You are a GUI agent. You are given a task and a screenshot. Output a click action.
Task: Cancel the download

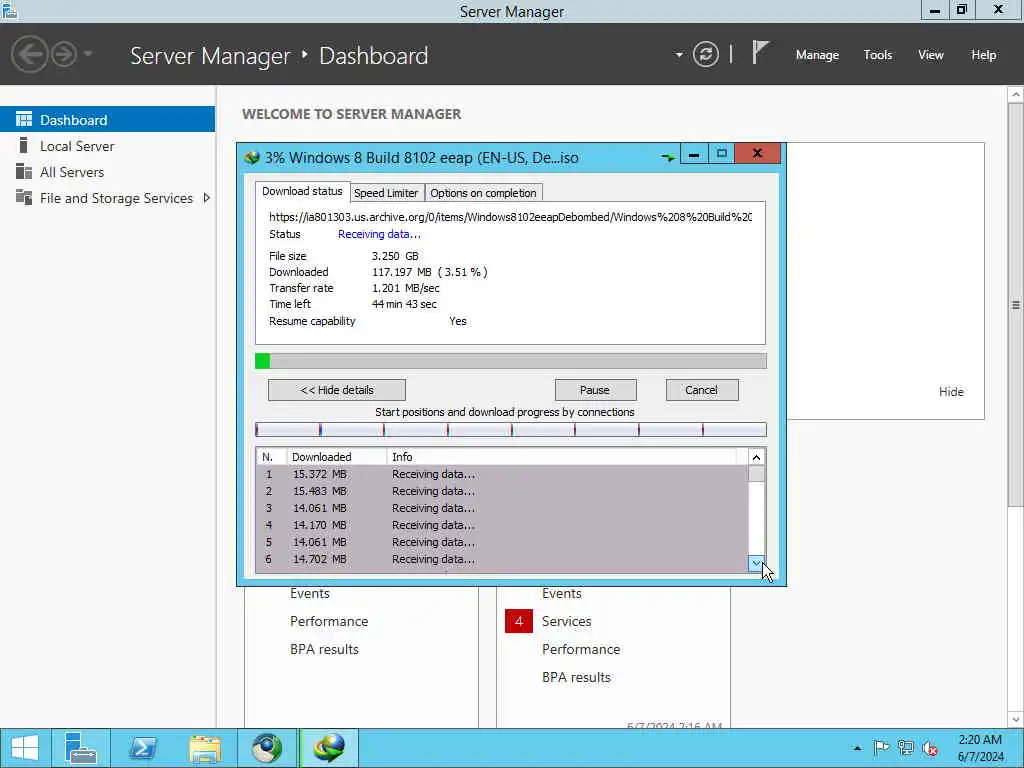[x=702, y=390]
